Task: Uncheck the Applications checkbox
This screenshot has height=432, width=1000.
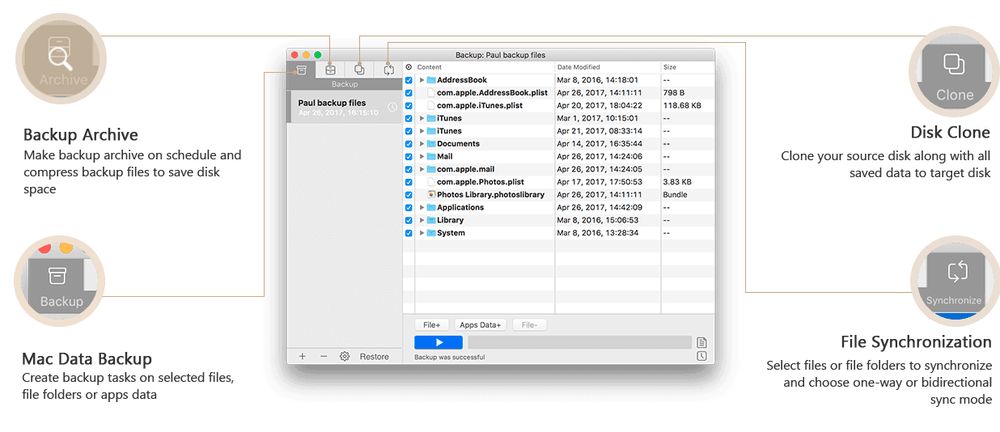Action: [409, 207]
